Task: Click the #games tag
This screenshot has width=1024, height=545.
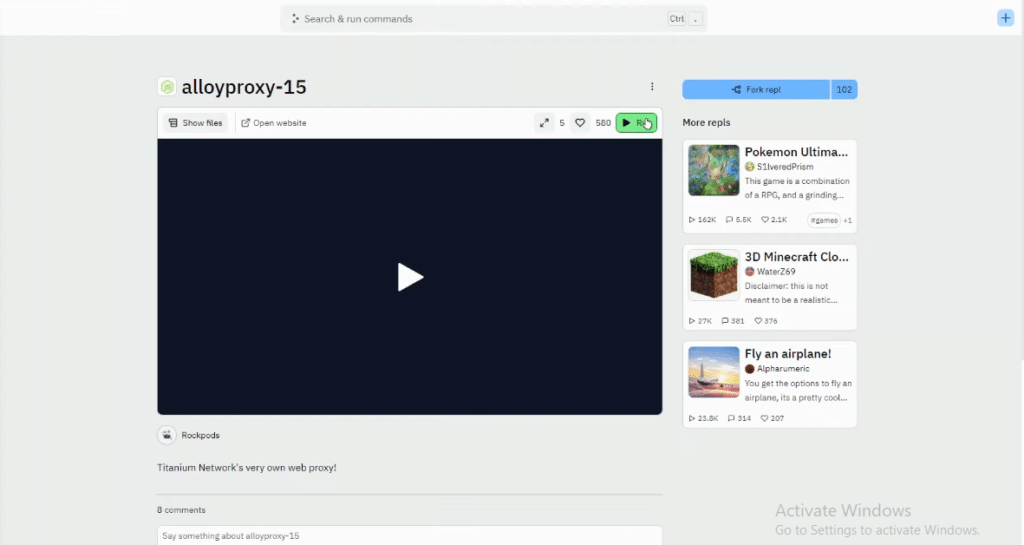Action: click(824, 220)
